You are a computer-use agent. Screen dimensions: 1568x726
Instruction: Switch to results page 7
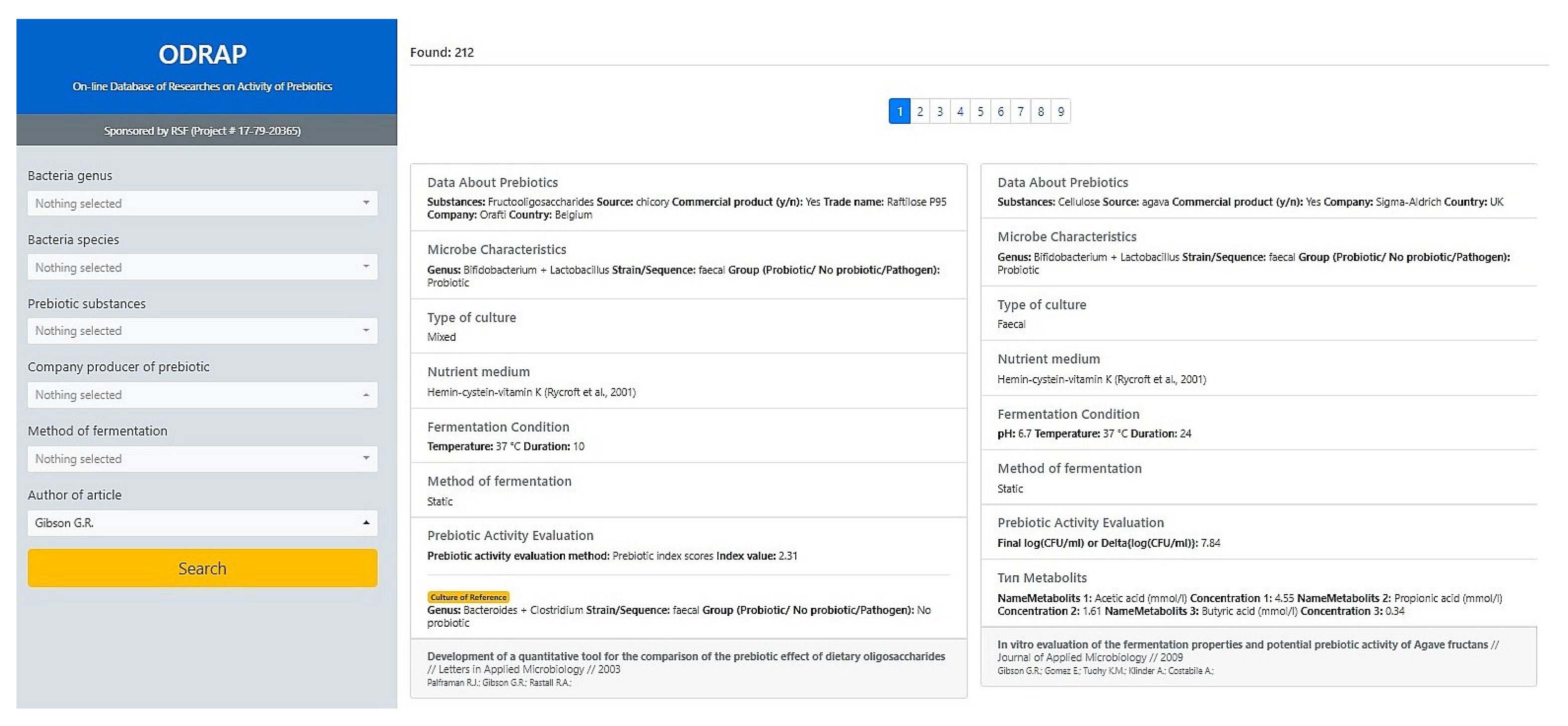(x=1020, y=111)
